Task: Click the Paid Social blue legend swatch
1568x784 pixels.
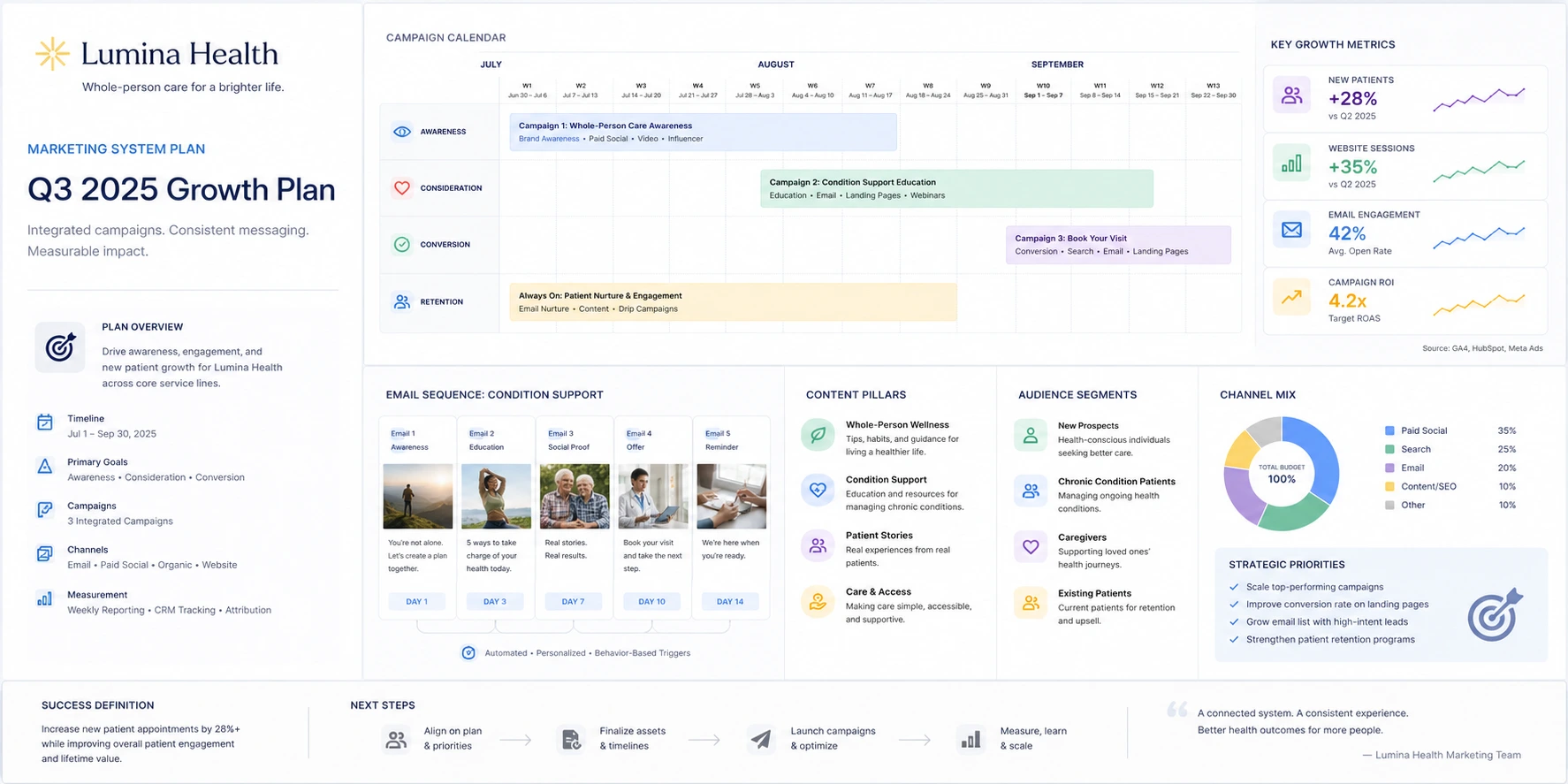Action: pyautogui.click(x=1390, y=431)
